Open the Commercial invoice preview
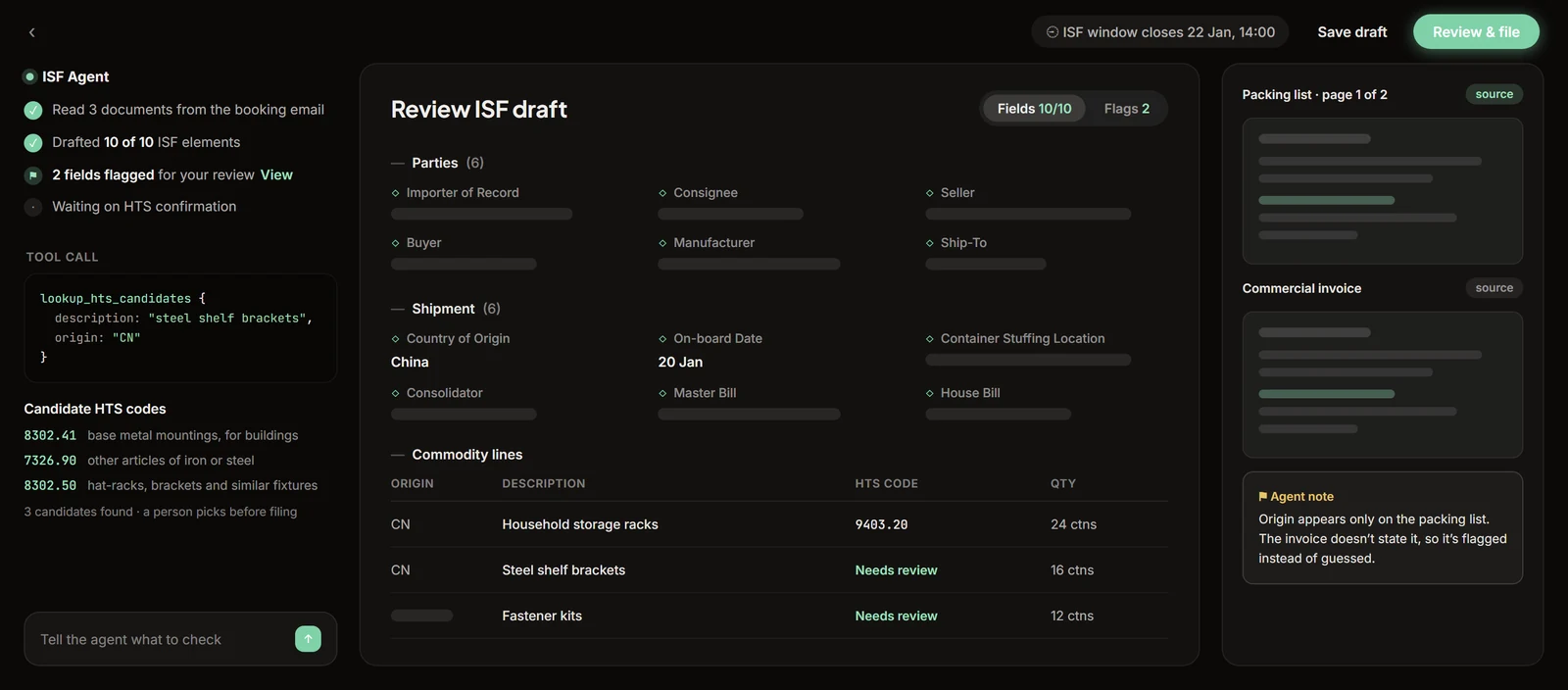 (1382, 384)
